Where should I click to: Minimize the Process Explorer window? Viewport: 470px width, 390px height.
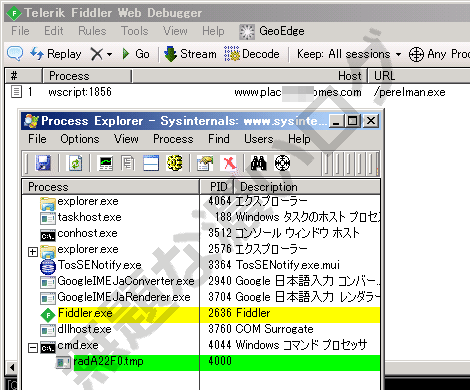(336, 121)
